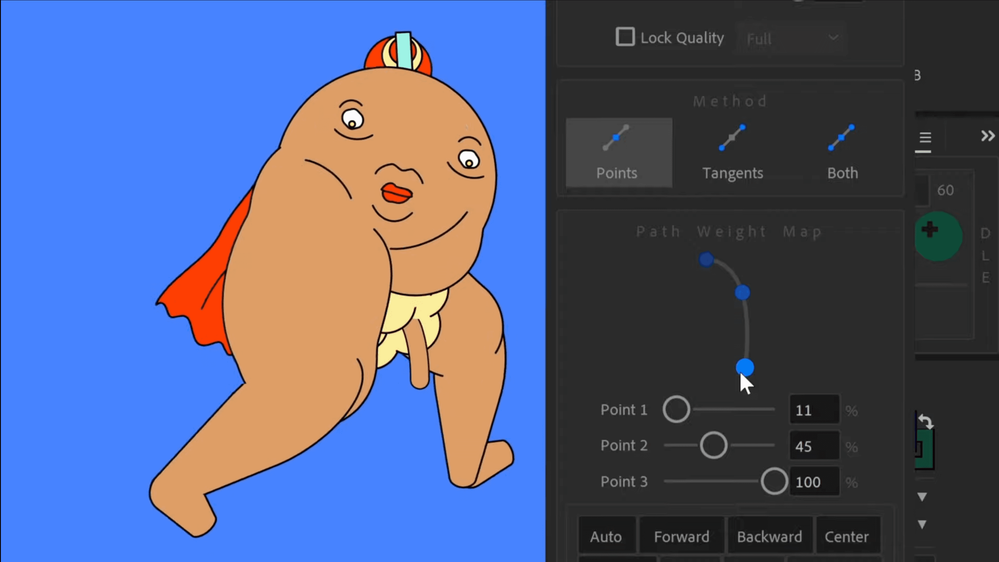Select the Points method
Image resolution: width=999 pixels, height=562 pixels.
point(618,152)
